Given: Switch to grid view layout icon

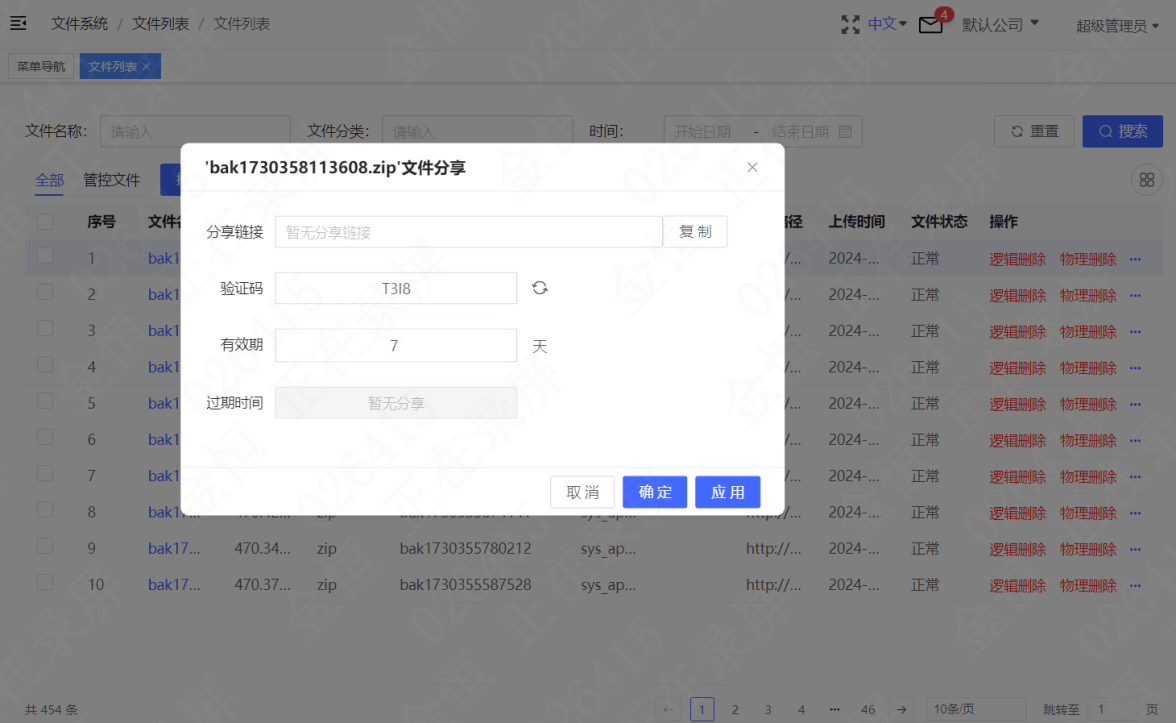Looking at the screenshot, I should click(1146, 180).
